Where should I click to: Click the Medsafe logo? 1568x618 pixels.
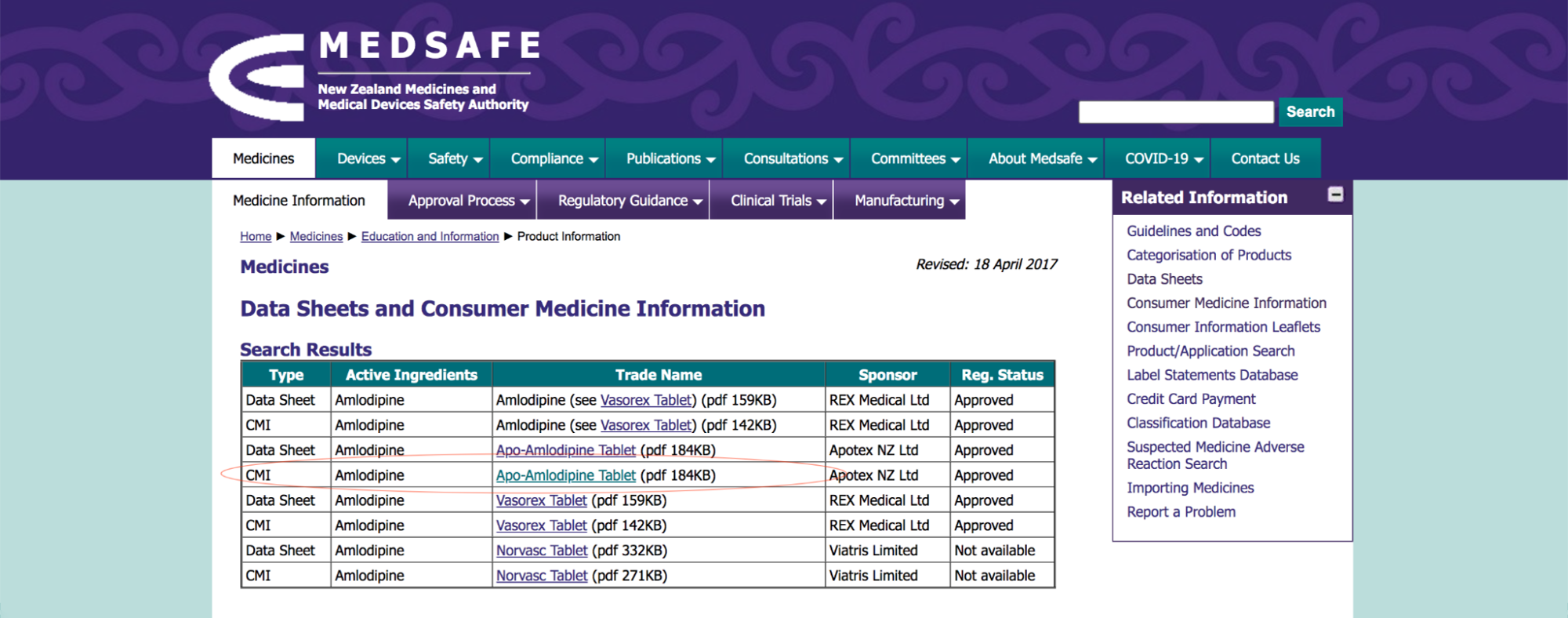coord(375,76)
